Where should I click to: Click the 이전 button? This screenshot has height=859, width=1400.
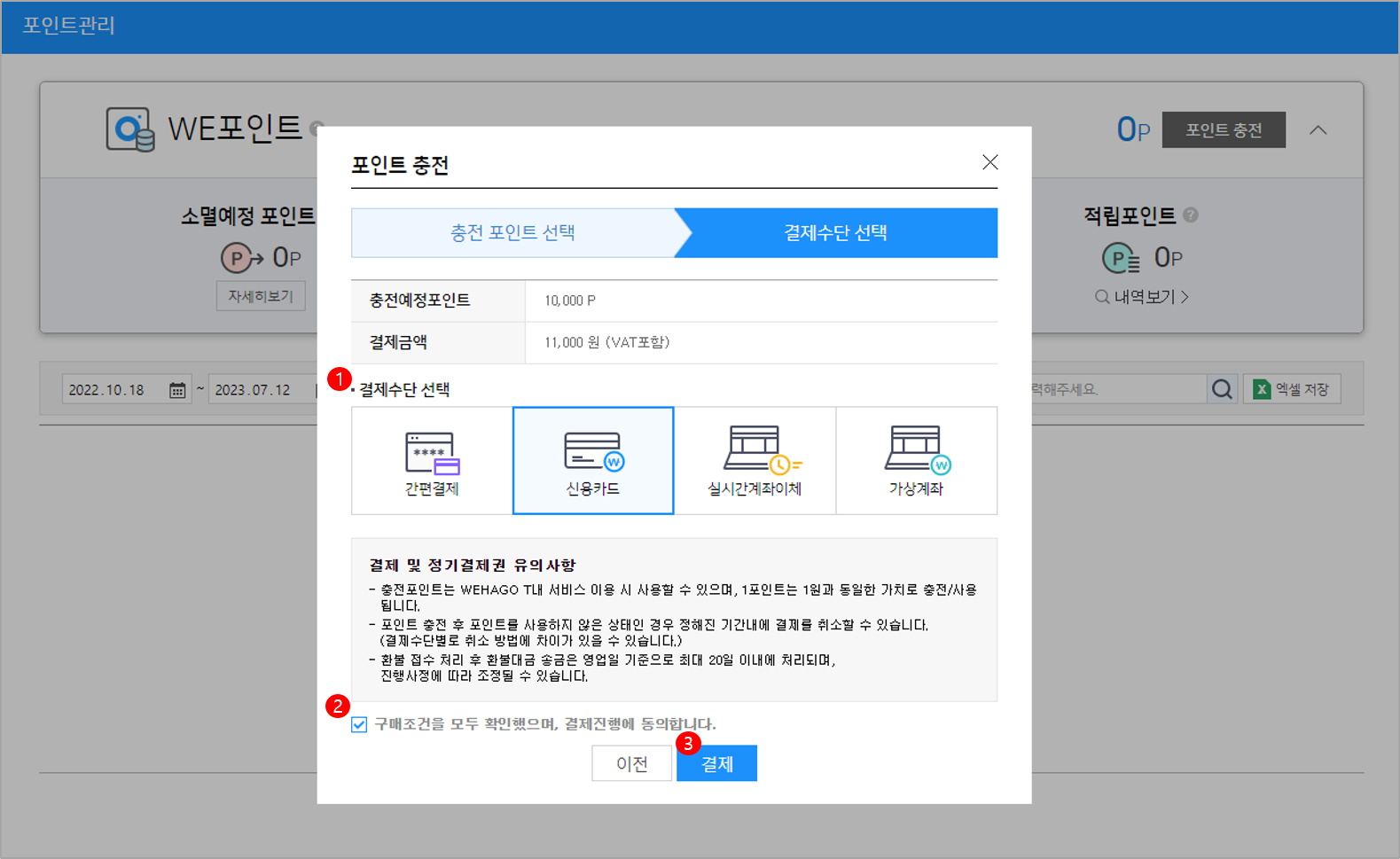coord(631,763)
